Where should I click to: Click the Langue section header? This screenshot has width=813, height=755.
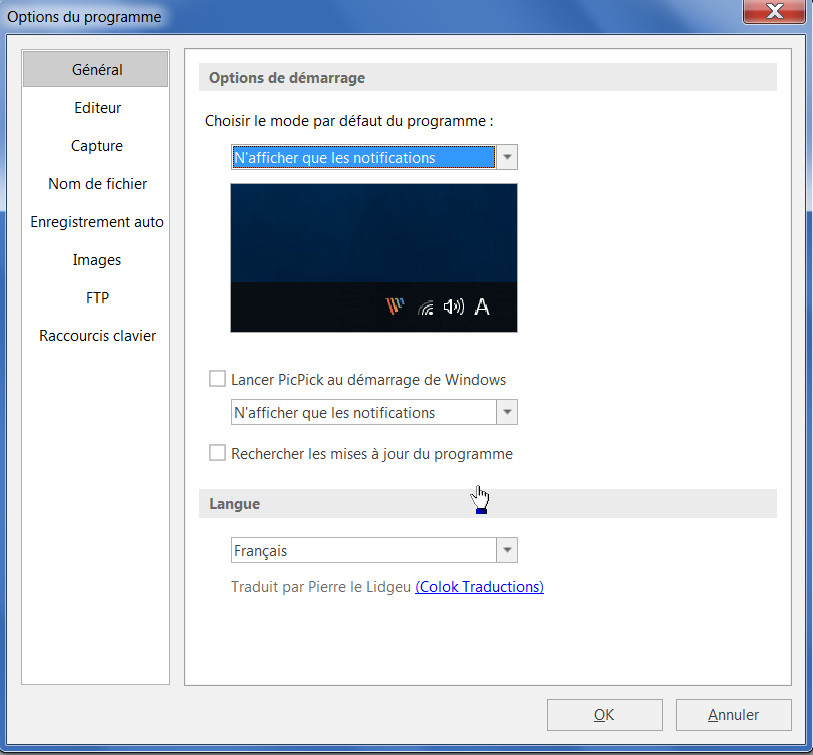click(487, 504)
